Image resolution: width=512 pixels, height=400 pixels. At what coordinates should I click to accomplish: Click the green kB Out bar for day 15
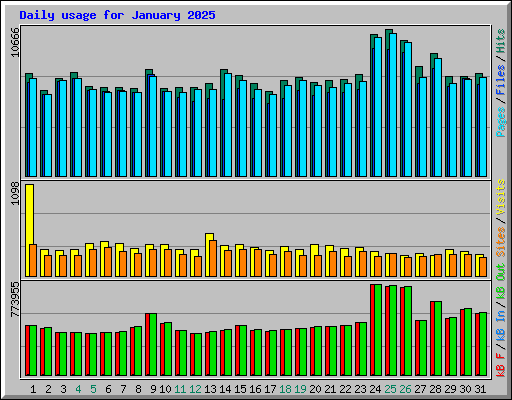coord(243,351)
